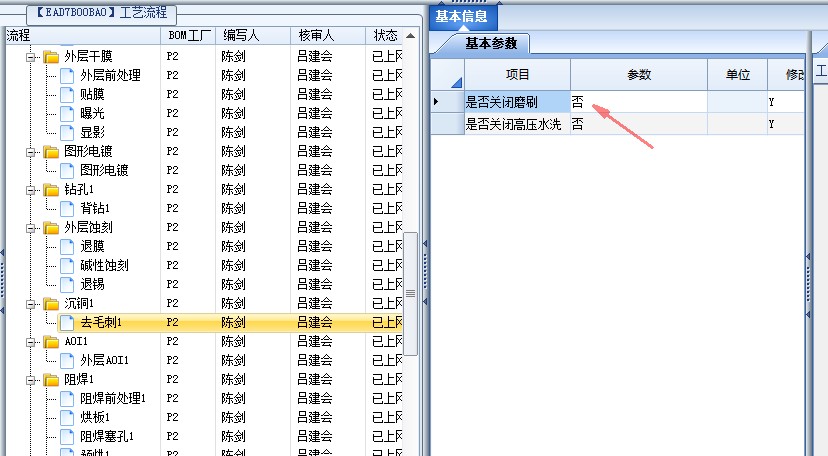The width and height of the screenshot is (828, 456).
Task: Collapse the 沉铜1 tree node
Action: (x=31, y=304)
